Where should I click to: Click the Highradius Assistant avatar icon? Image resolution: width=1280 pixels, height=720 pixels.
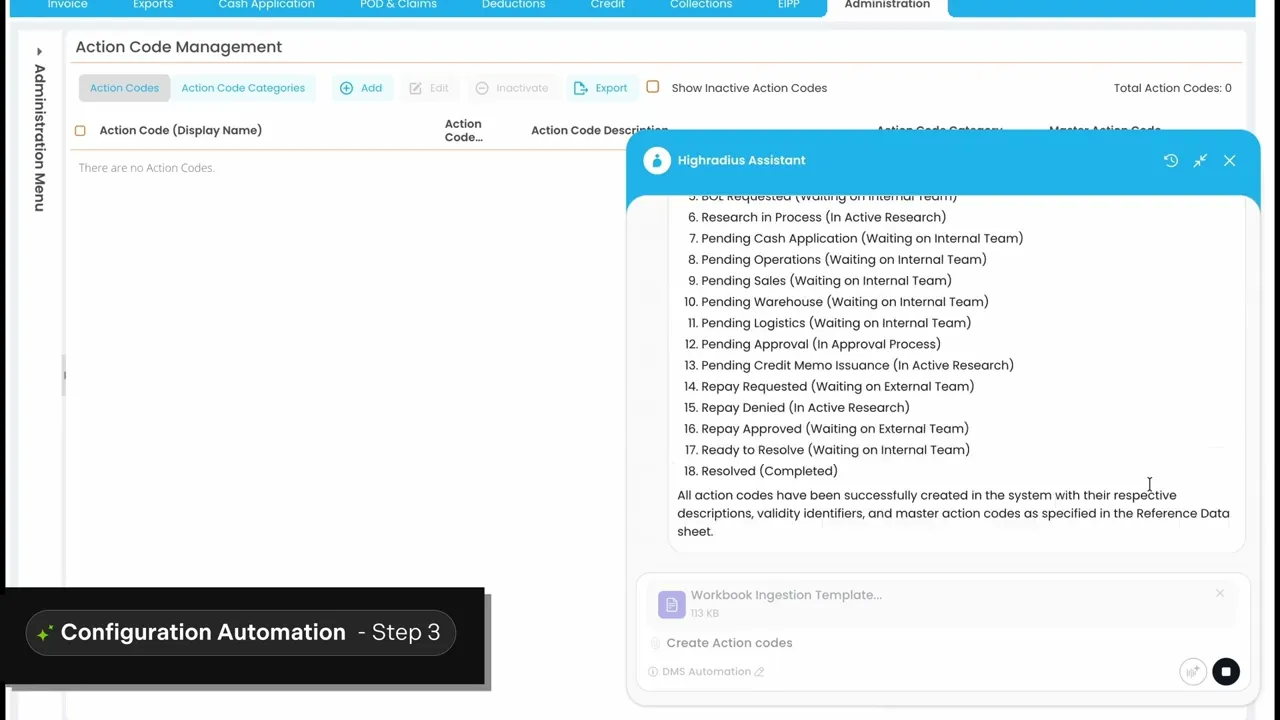pyautogui.click(x=657, y=160)
